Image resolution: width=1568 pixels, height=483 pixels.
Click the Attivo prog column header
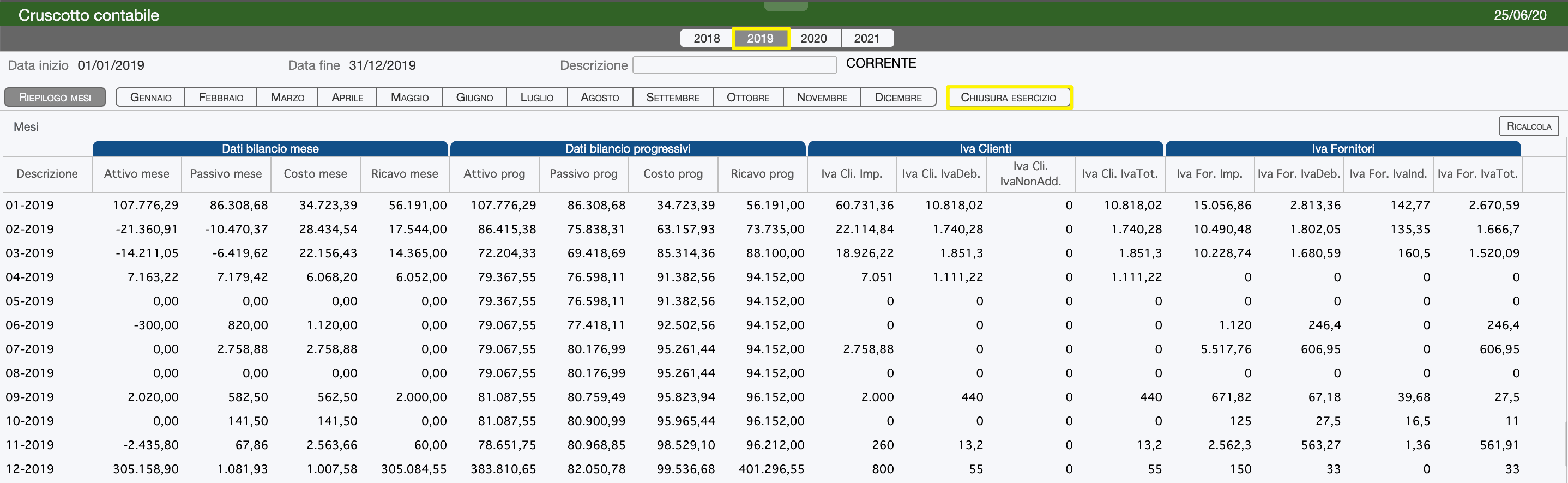click(x=494, y=173)
